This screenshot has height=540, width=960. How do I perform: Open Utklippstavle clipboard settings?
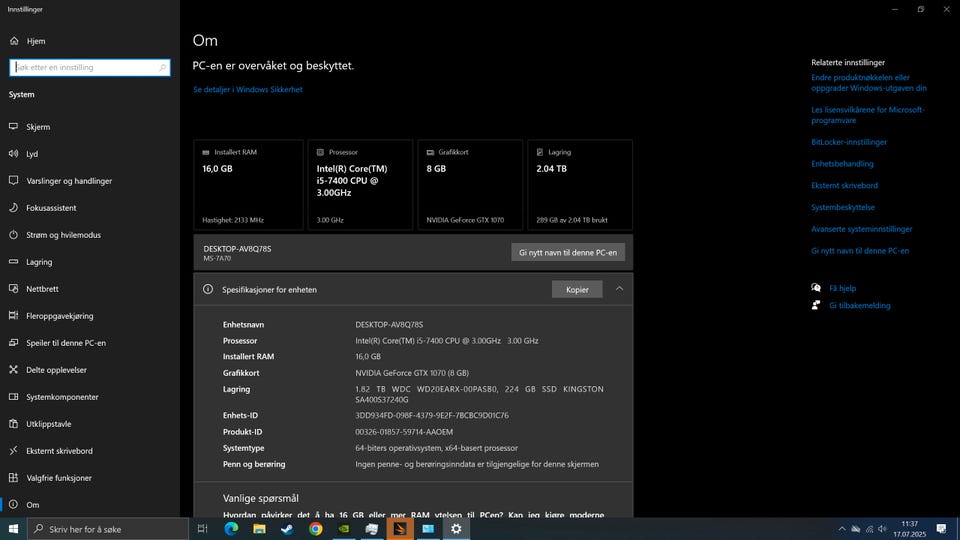(48, 424)
